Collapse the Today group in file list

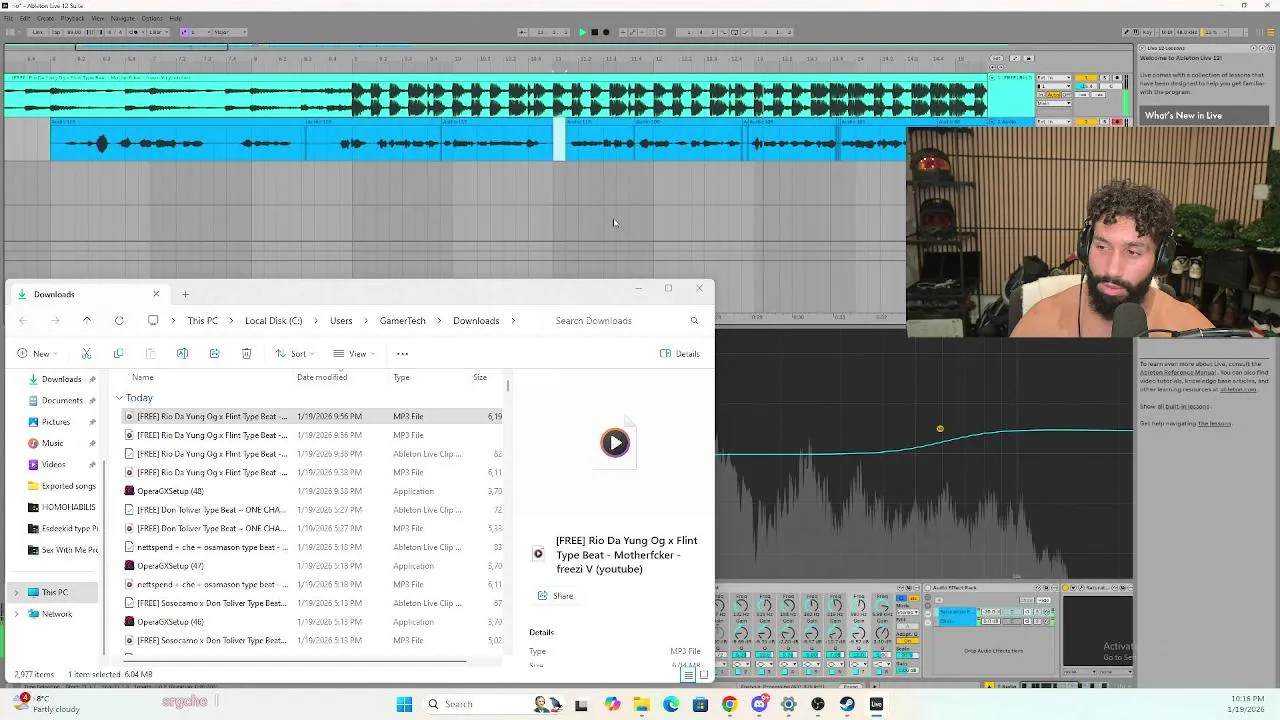[x=119, y=398]
